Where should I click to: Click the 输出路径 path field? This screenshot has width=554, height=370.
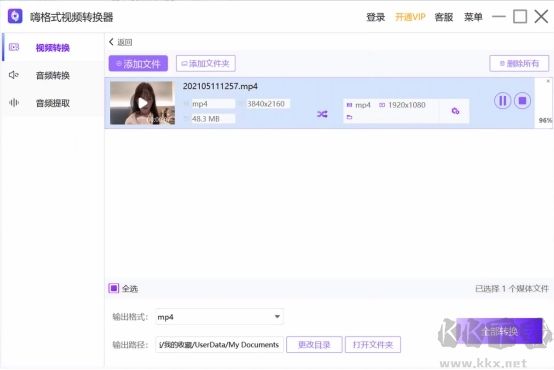point(219,345)
